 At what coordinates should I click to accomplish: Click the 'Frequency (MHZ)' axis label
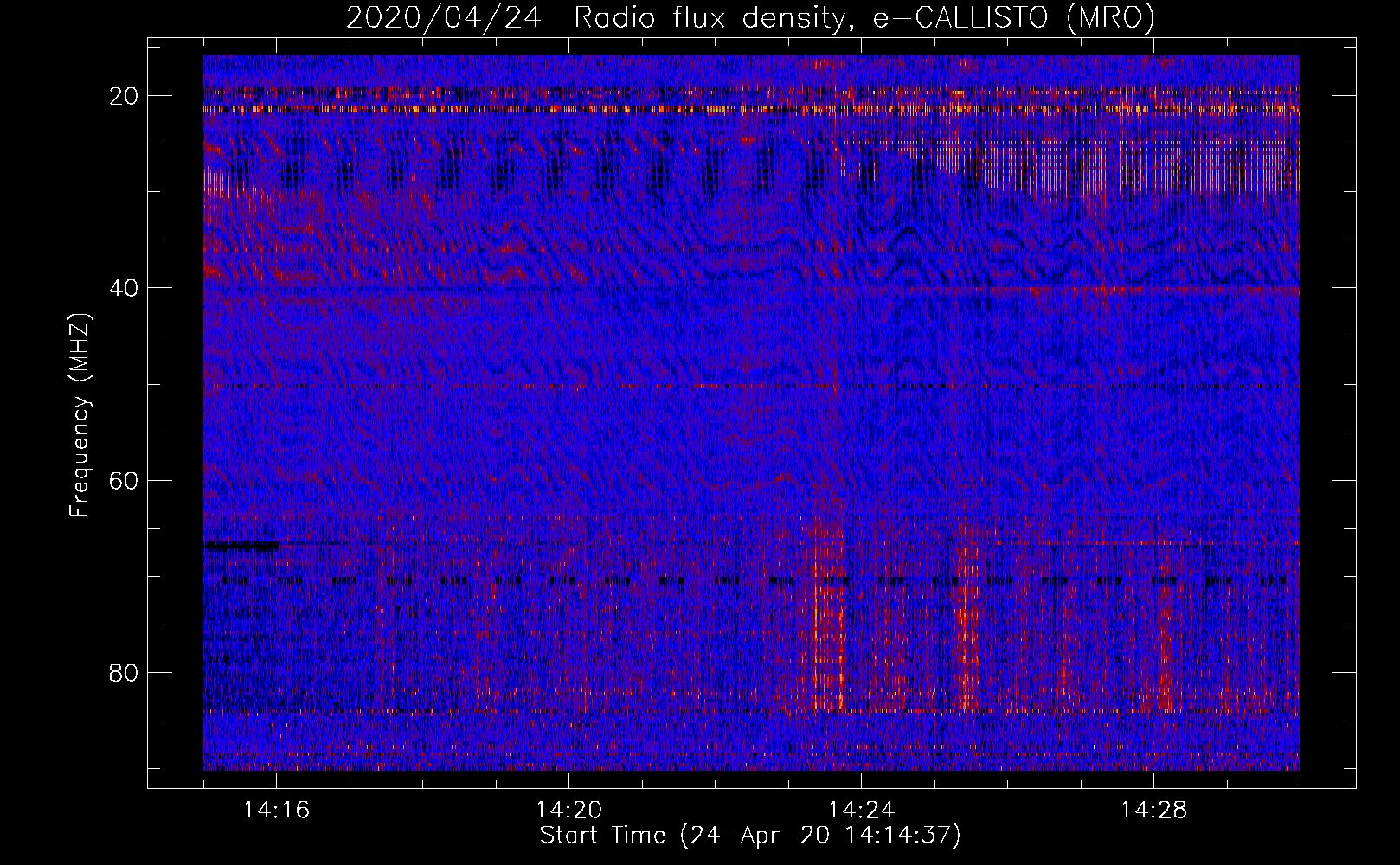80,415
